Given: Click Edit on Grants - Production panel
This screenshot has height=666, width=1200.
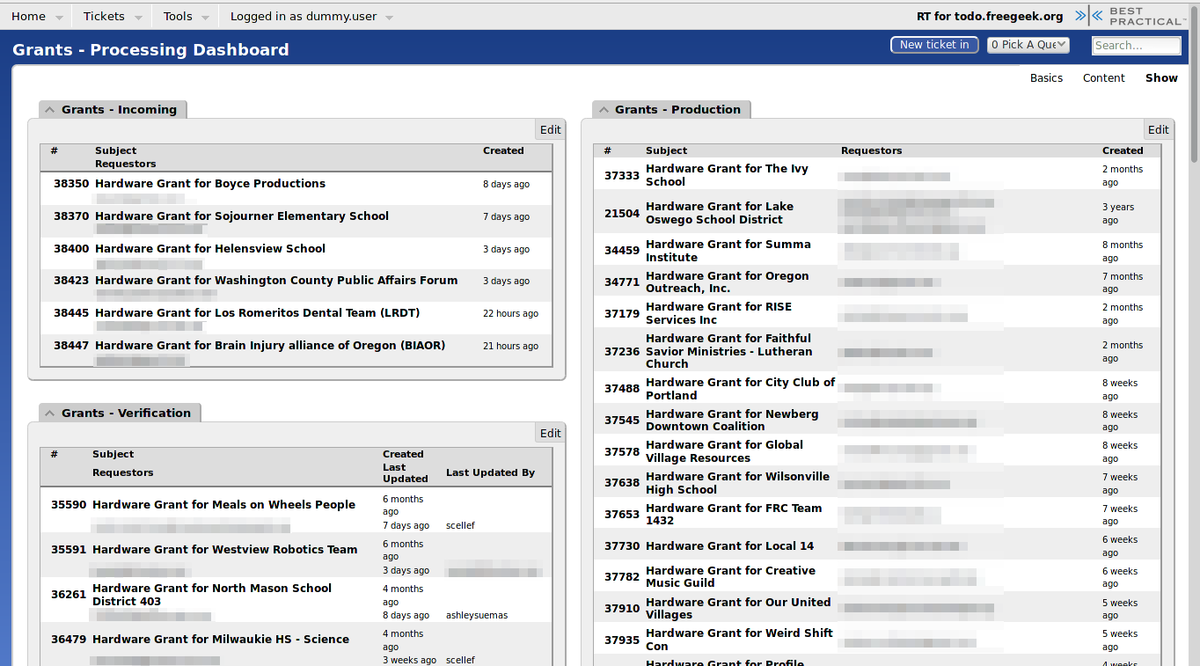Looking at the screenshot, I should 1158,130.
